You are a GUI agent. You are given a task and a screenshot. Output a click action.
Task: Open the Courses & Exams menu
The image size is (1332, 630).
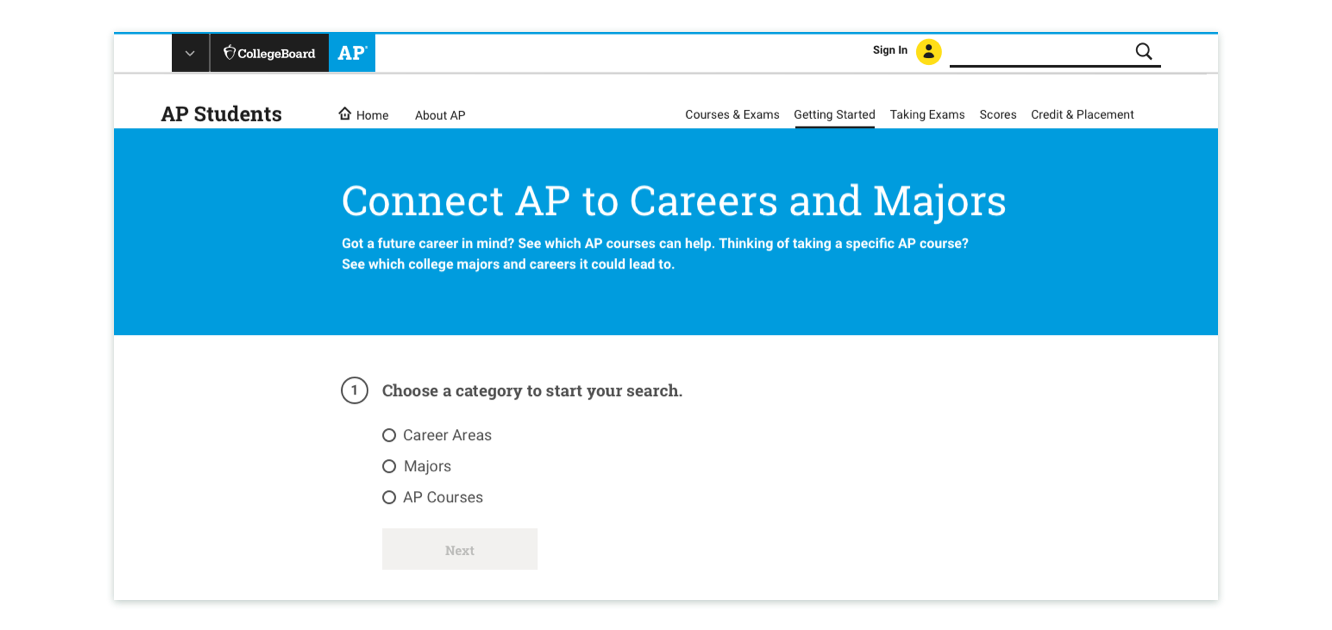tap(732, 115)
